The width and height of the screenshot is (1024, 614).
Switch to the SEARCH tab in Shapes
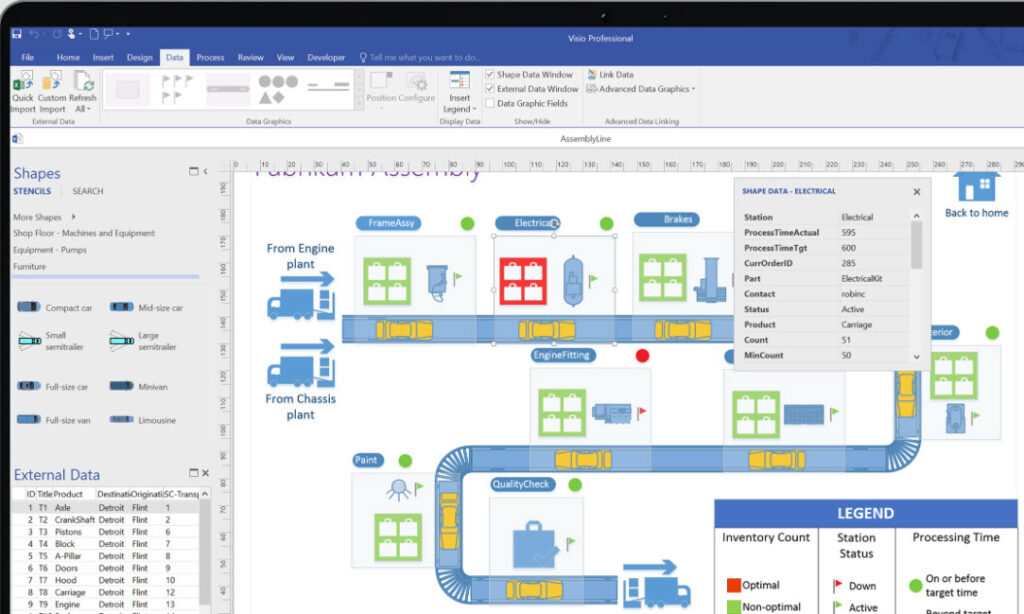coord(88,191)
